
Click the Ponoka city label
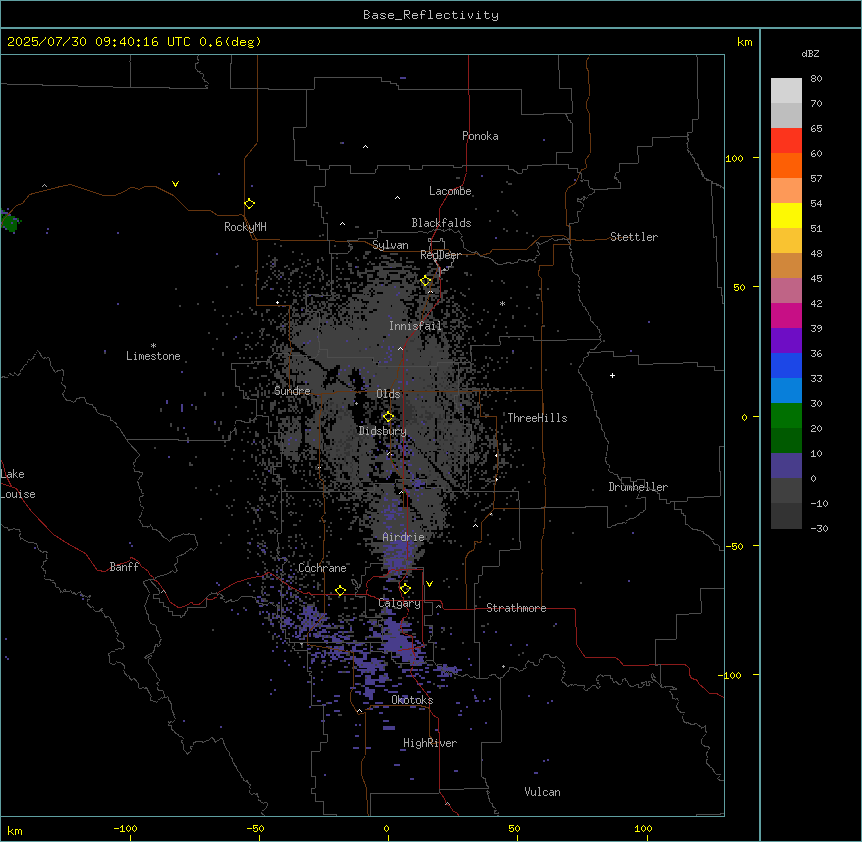point(480,136)
